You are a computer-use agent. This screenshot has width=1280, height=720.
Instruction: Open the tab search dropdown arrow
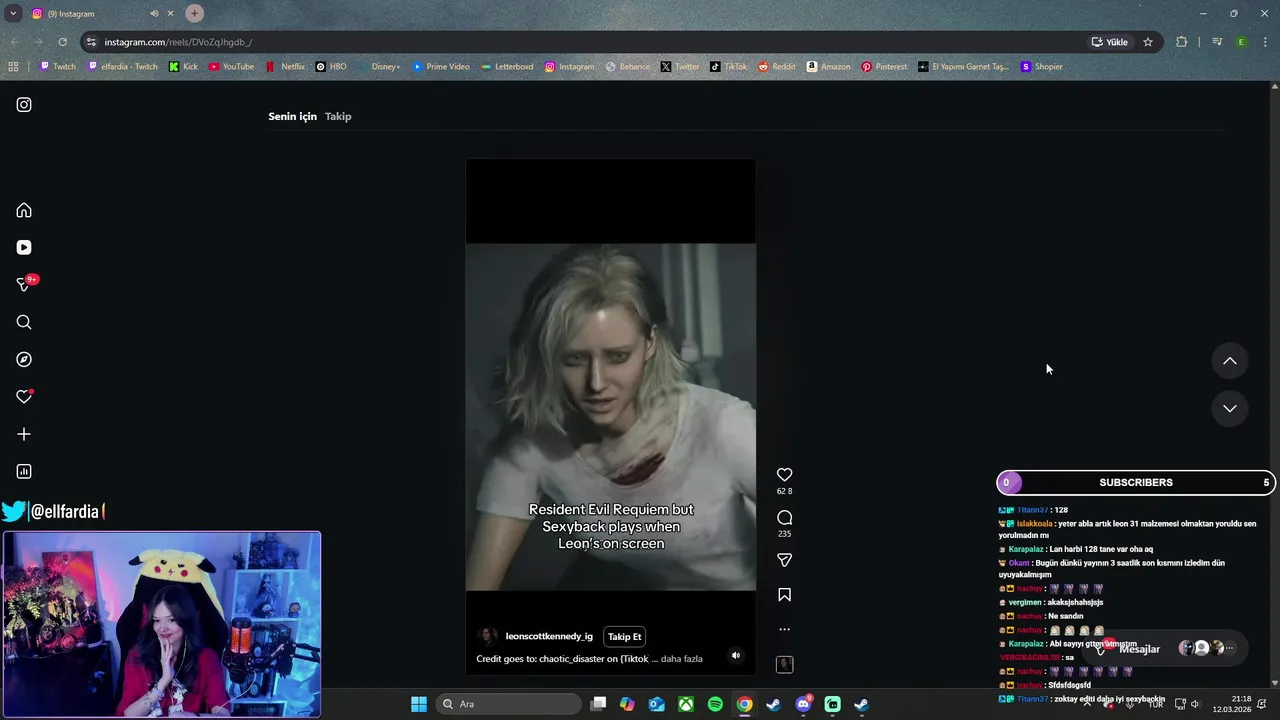13,13
